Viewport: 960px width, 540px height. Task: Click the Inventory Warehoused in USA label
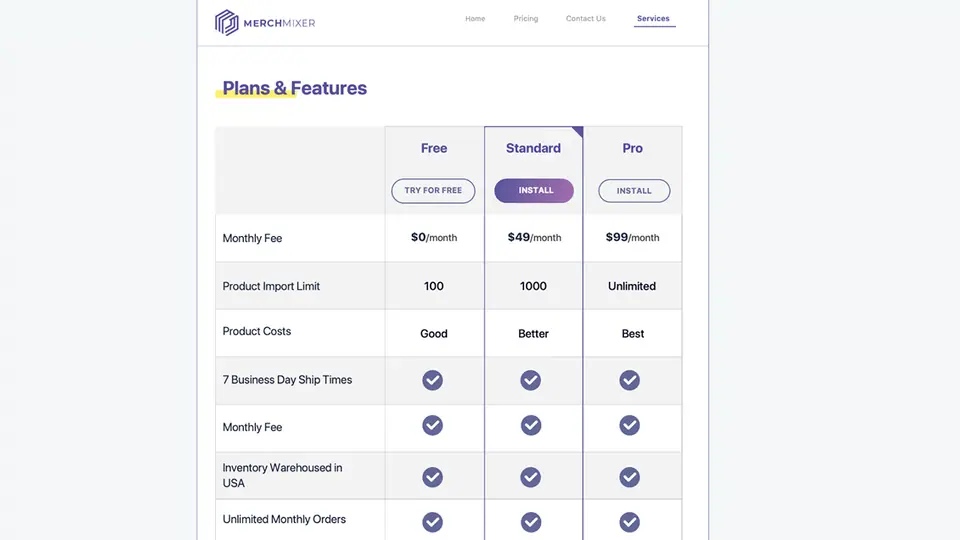click(282, 475)
